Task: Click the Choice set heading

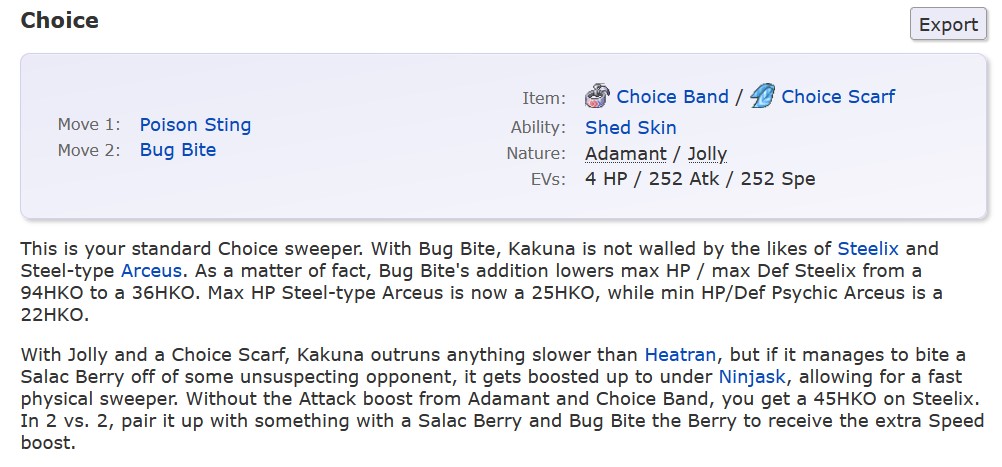Action: point(59,20)
